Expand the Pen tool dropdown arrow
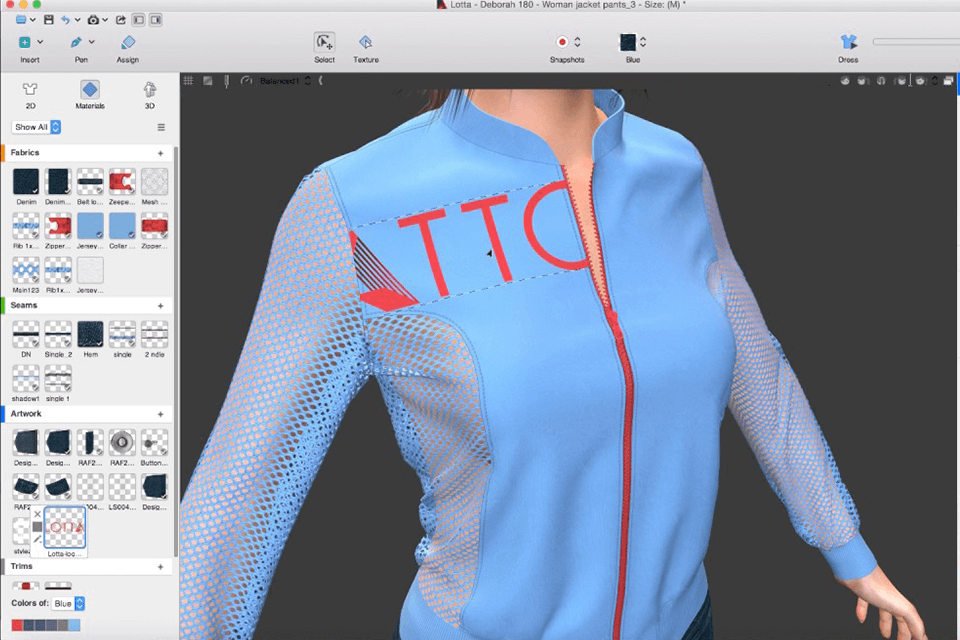 [92, 42]
